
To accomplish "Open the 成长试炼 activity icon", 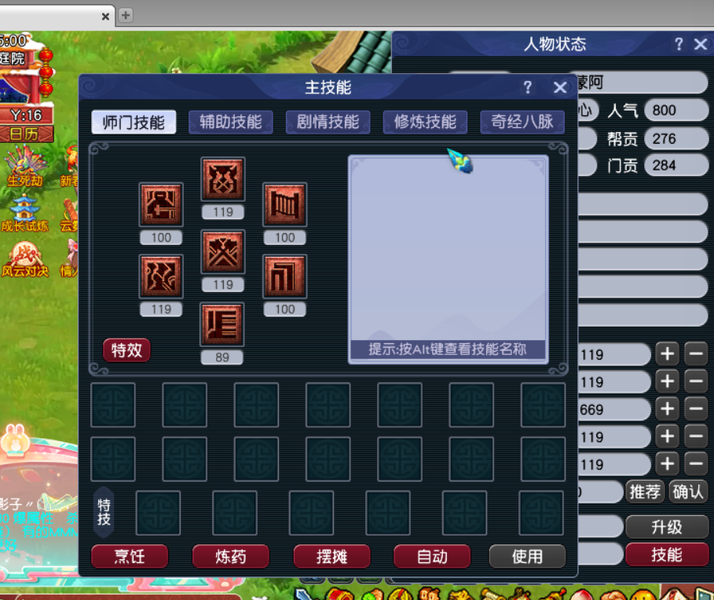I will 22,212.
